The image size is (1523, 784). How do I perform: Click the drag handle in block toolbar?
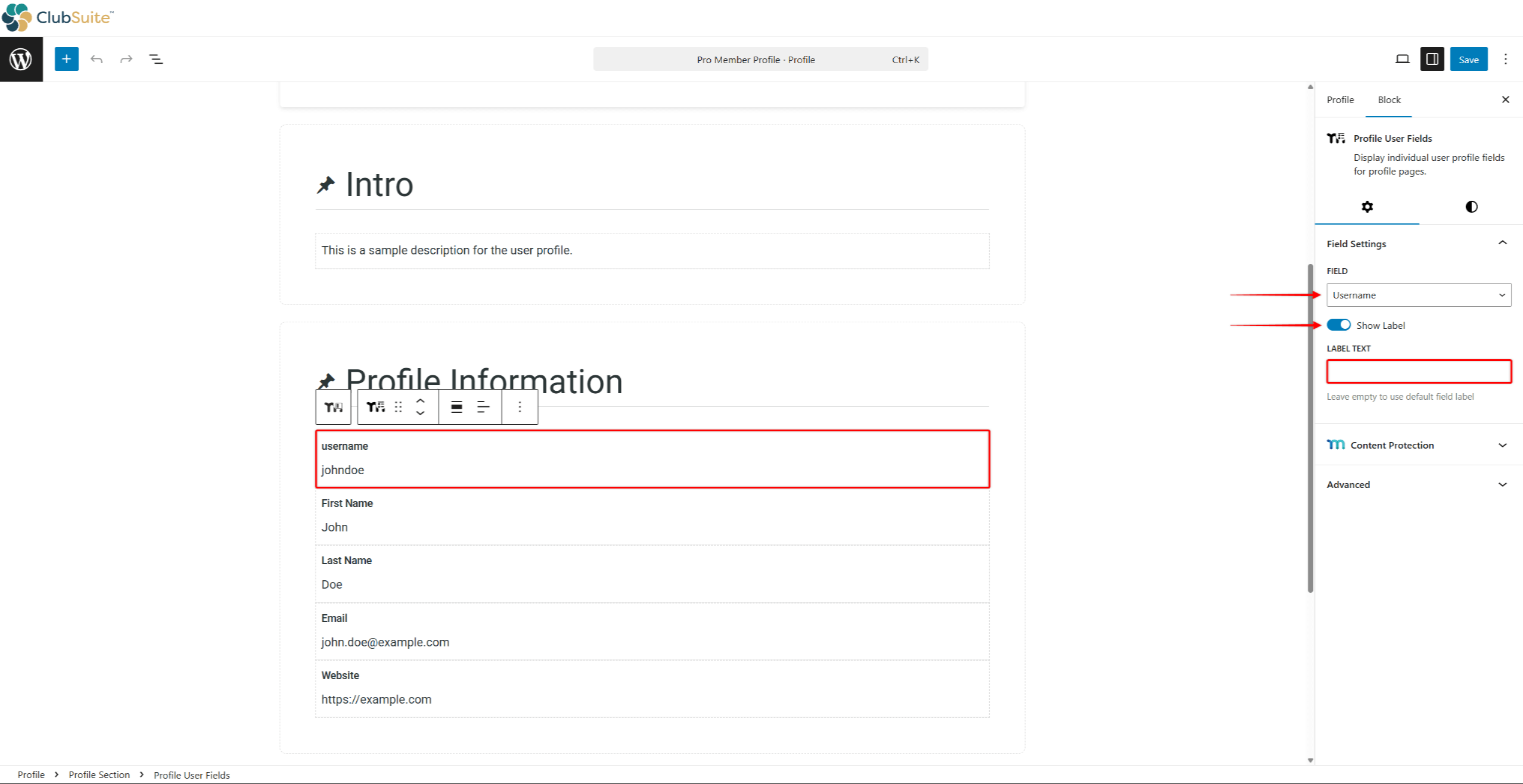(x=398, y=407)
